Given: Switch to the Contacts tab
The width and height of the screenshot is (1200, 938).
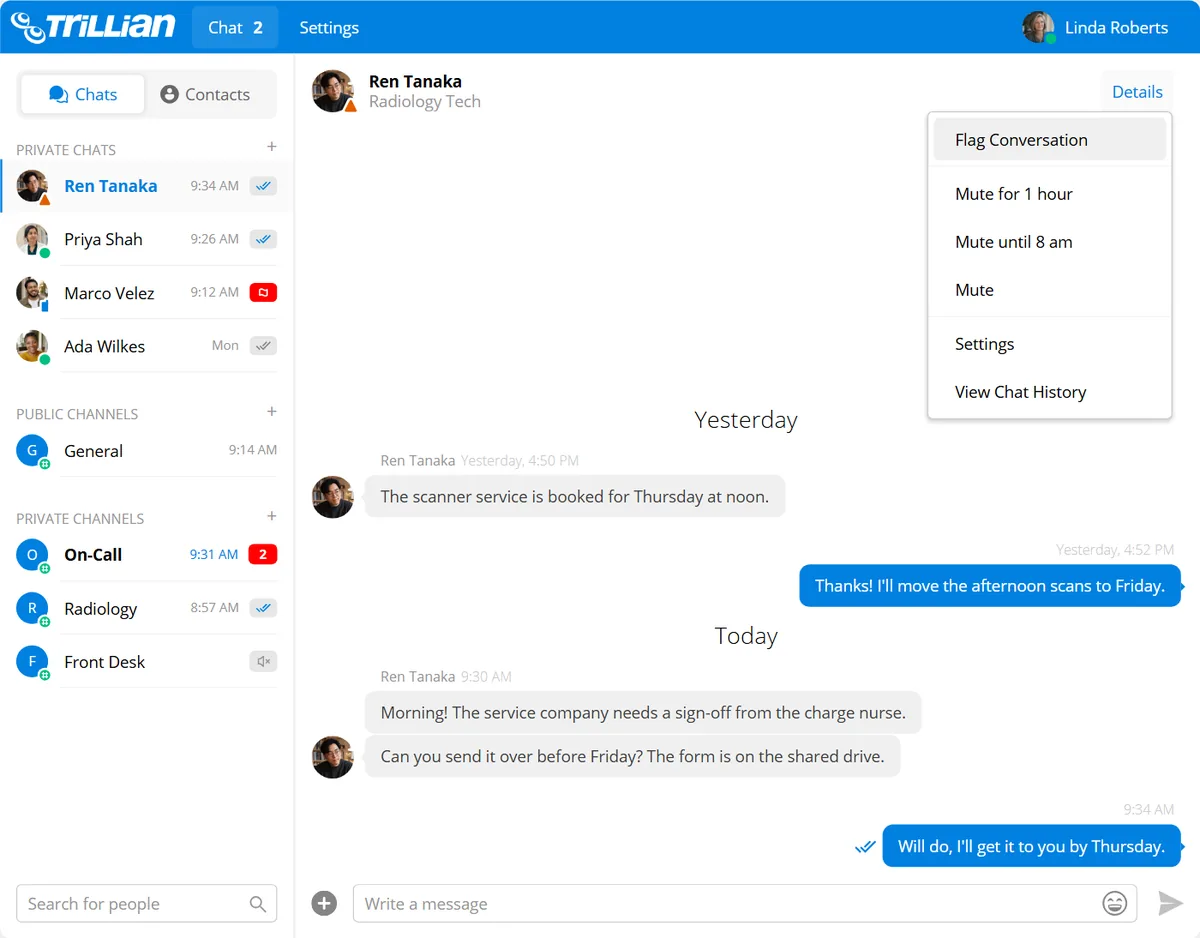Looking at the screenshot, I should point(205,94).
